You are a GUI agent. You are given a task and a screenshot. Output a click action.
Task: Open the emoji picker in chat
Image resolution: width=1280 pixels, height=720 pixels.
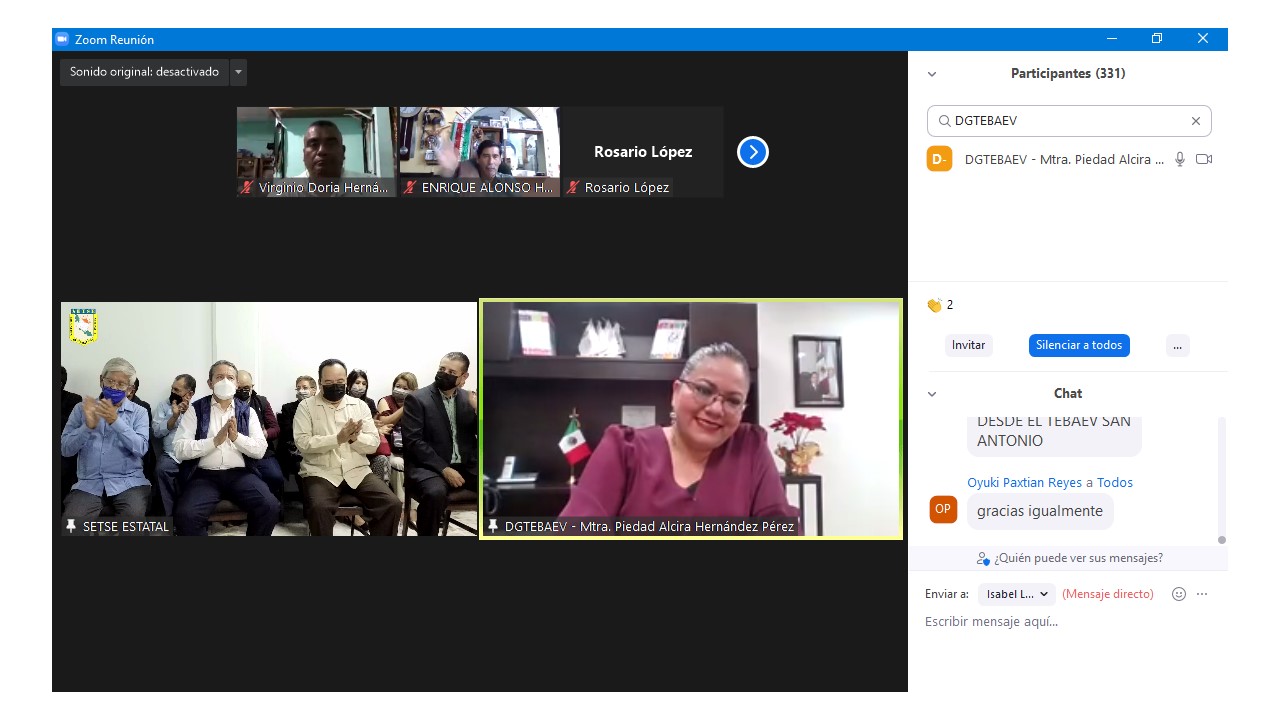tap(1179, 594)
